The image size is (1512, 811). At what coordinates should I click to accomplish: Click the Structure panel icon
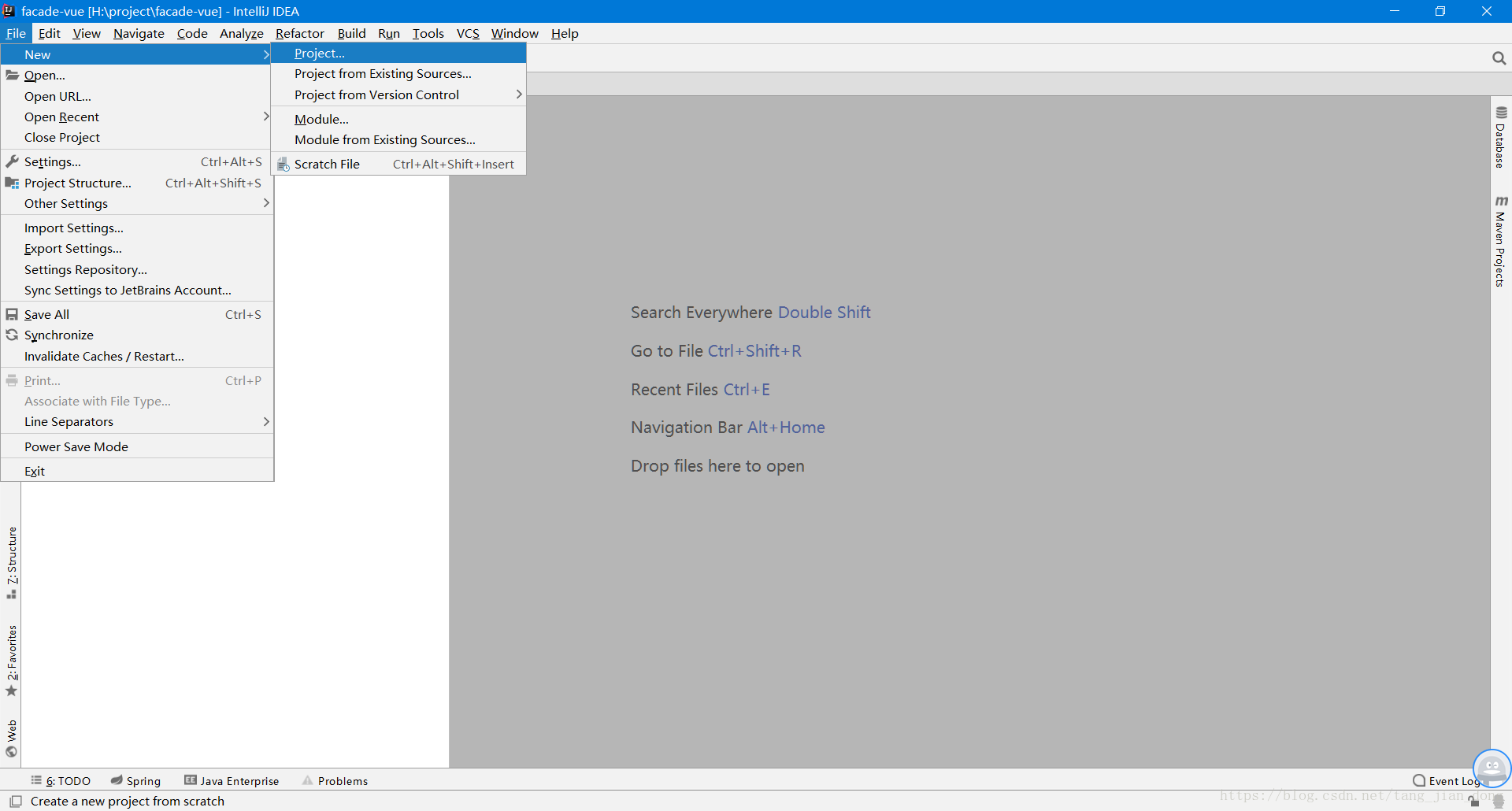point(12,594)
